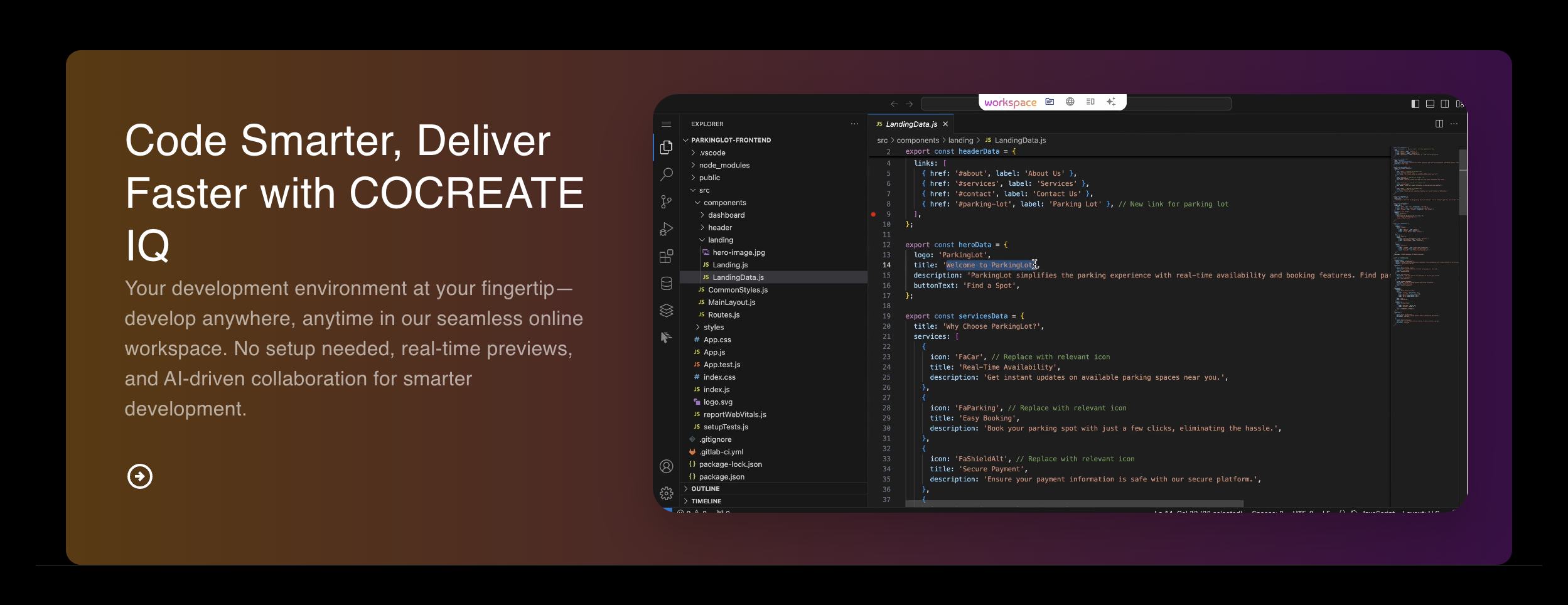The image size is (1568, 605).
Task: Select LandingData.js in the explorer tree
Action: (x=774, y=277)
